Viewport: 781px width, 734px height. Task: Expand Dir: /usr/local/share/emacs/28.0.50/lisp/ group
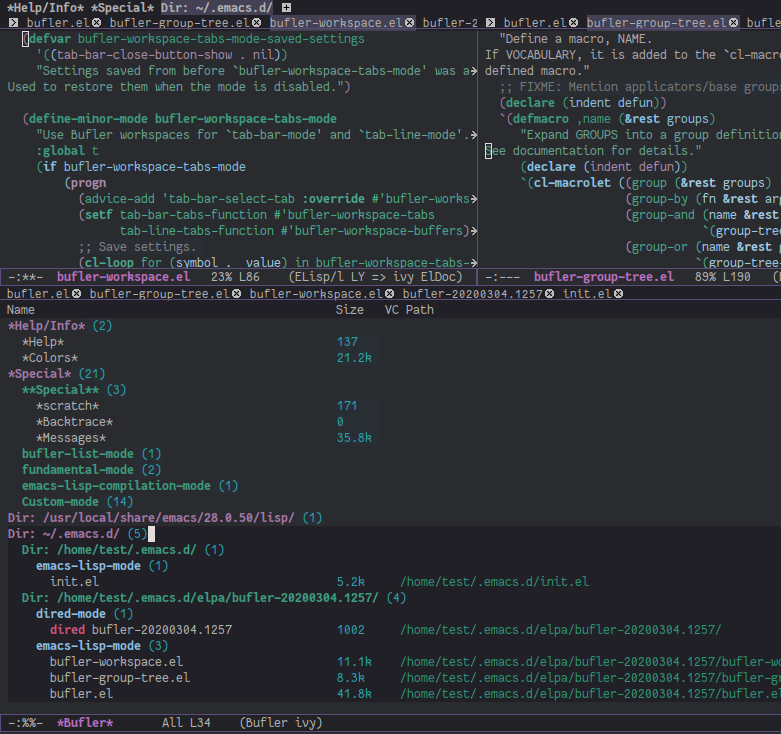tap(165, 518)
